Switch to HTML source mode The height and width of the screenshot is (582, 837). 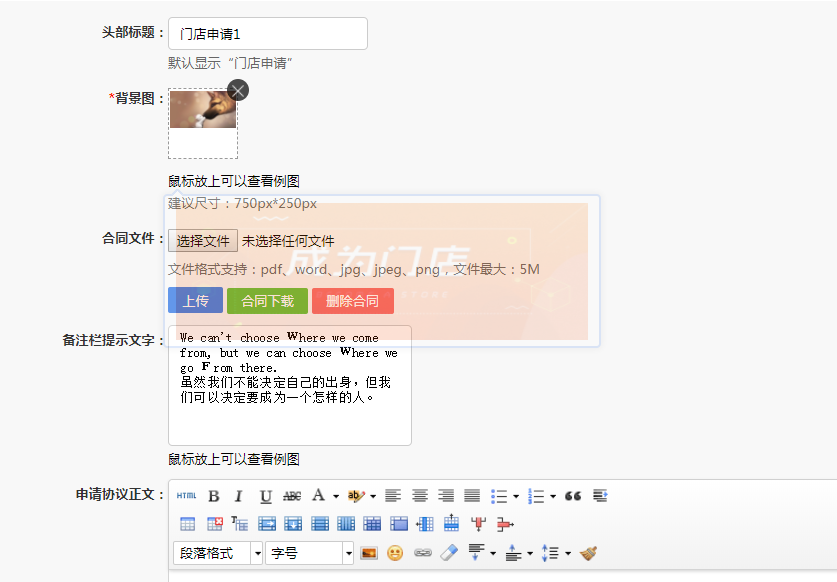[x=186, y=496]
